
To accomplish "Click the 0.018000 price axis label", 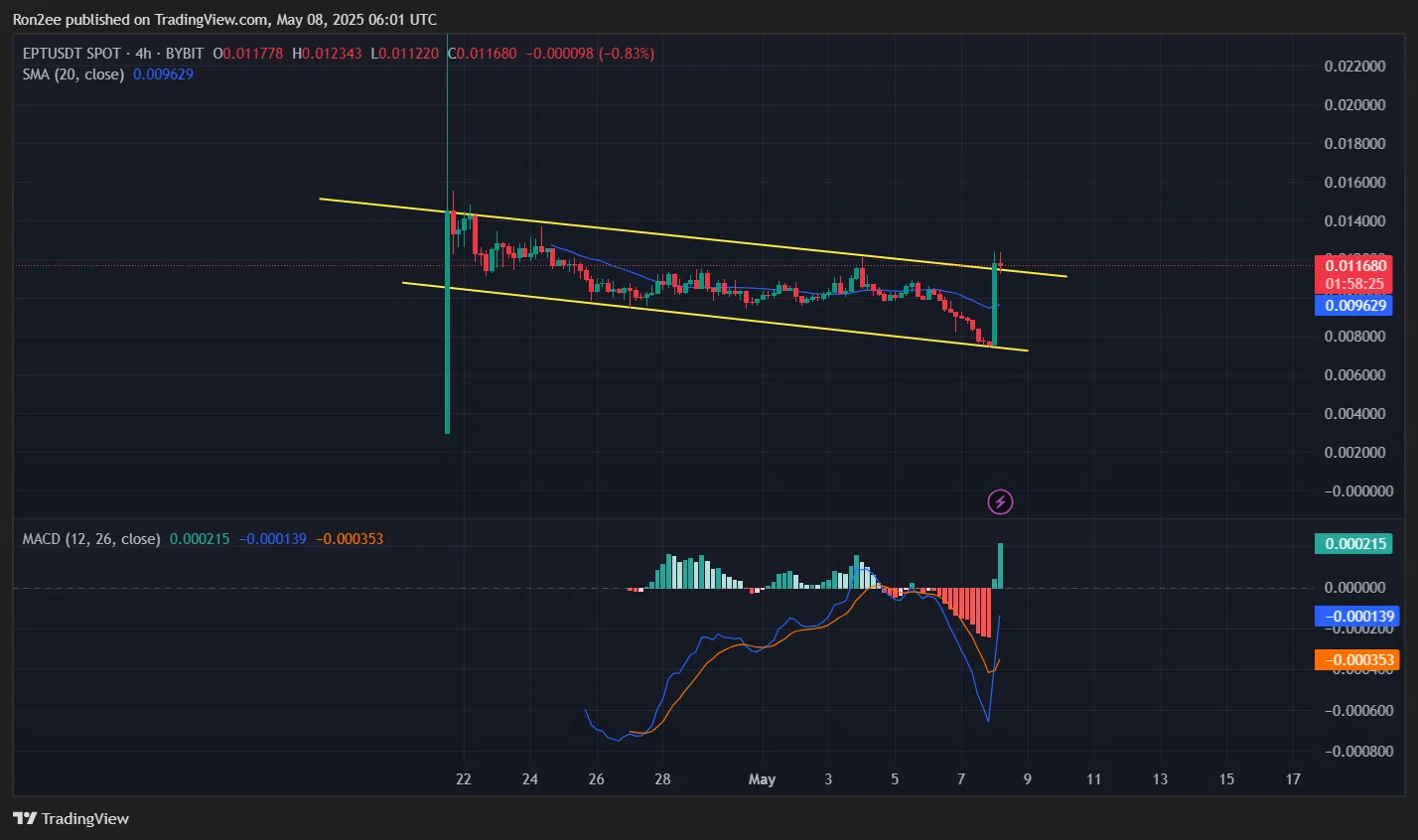I will pyautogui.click(x=1354, y=144).
